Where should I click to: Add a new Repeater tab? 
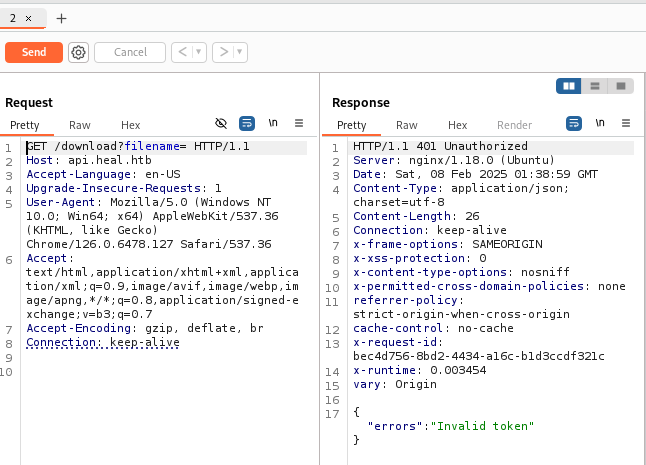click(62, 18)
